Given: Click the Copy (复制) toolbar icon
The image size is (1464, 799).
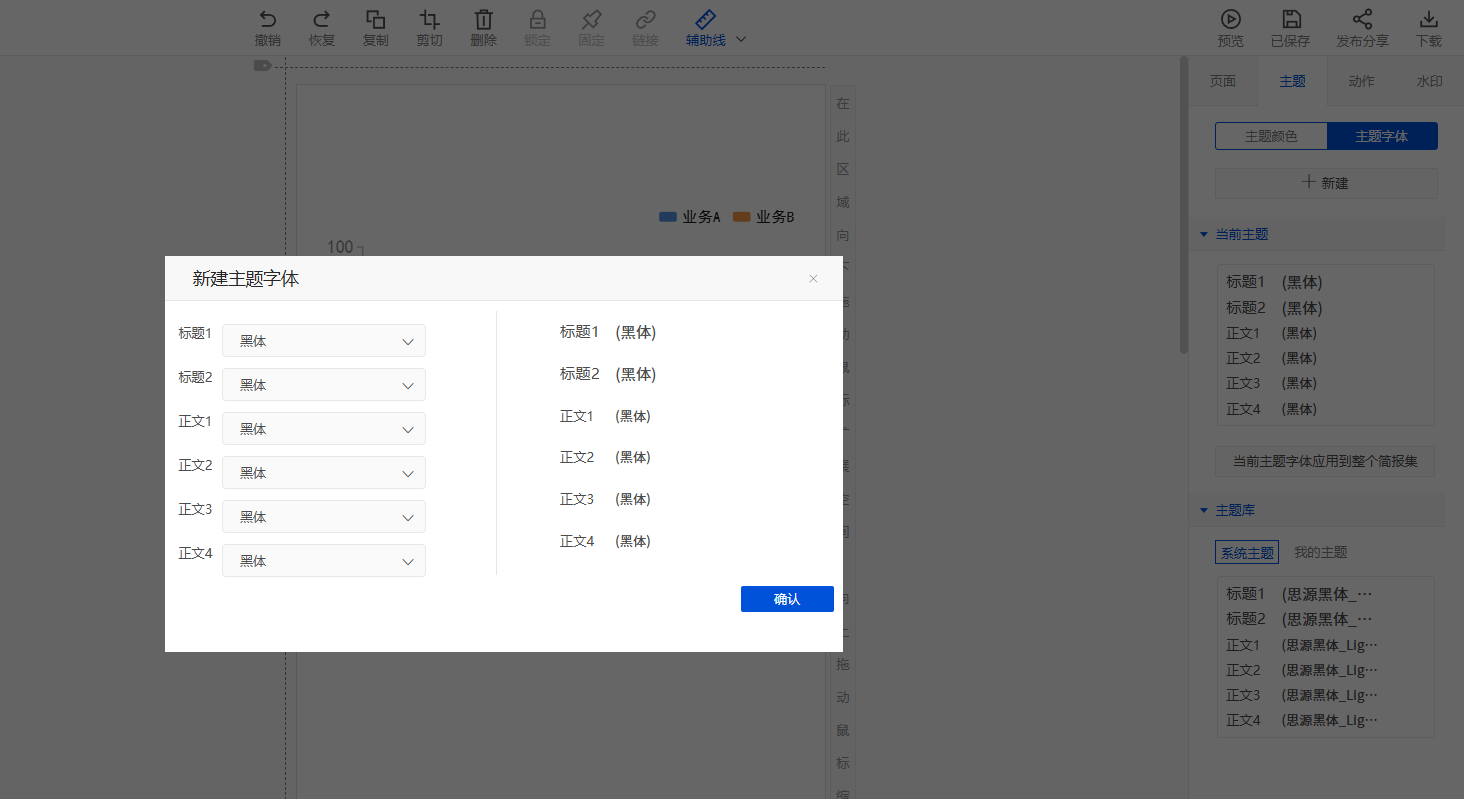Looking at the screenshot, I should point(375,19).
